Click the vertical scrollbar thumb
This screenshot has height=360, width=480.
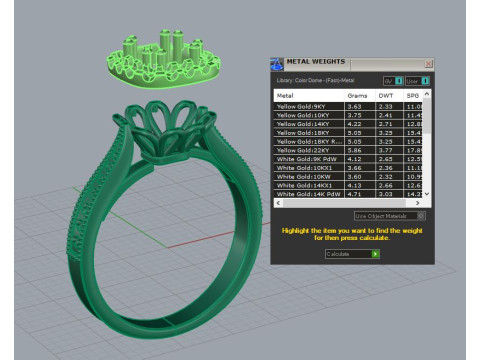pyautogui.click(x=427, y=116)
